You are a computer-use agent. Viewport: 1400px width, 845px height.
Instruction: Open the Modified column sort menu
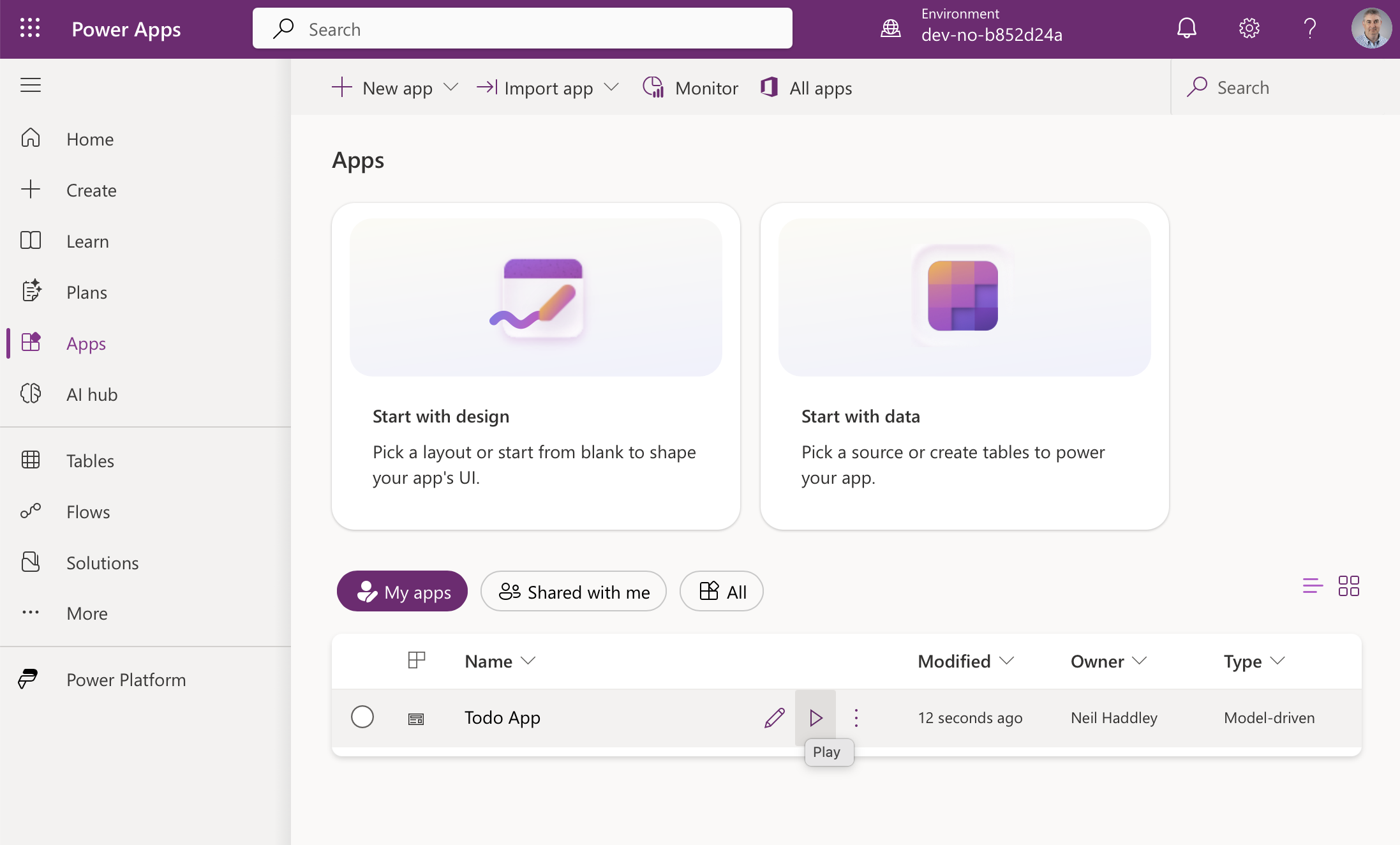click(965, 661)
